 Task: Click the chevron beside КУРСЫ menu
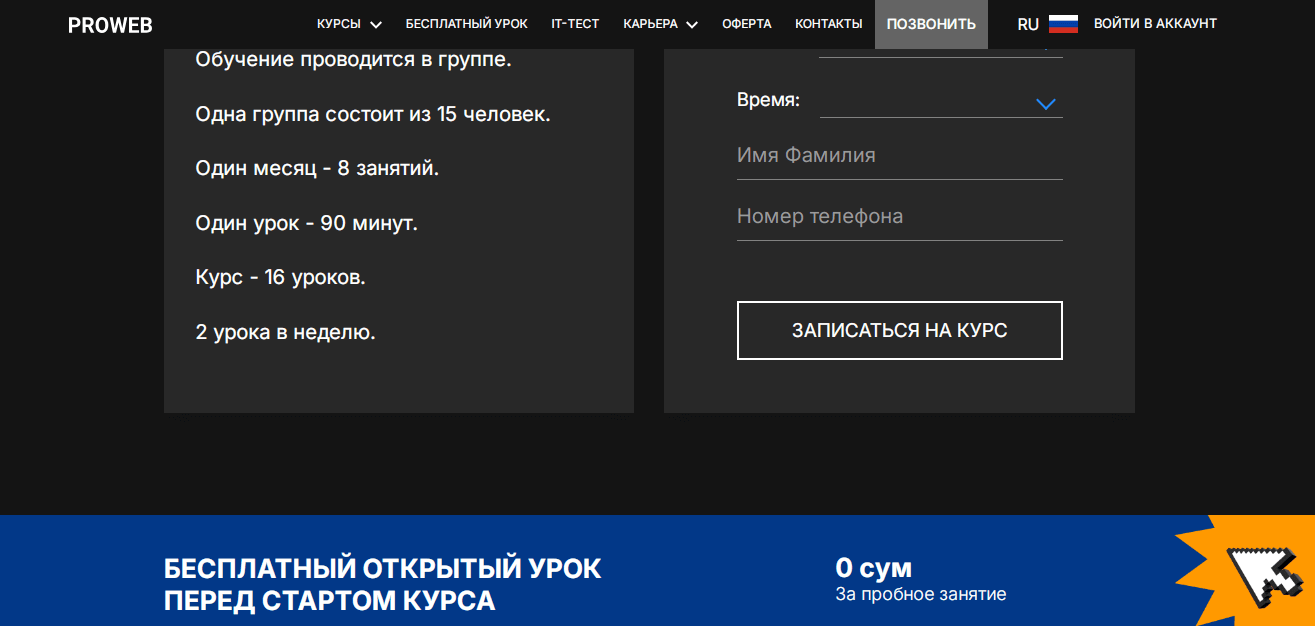tap(376, 23)
